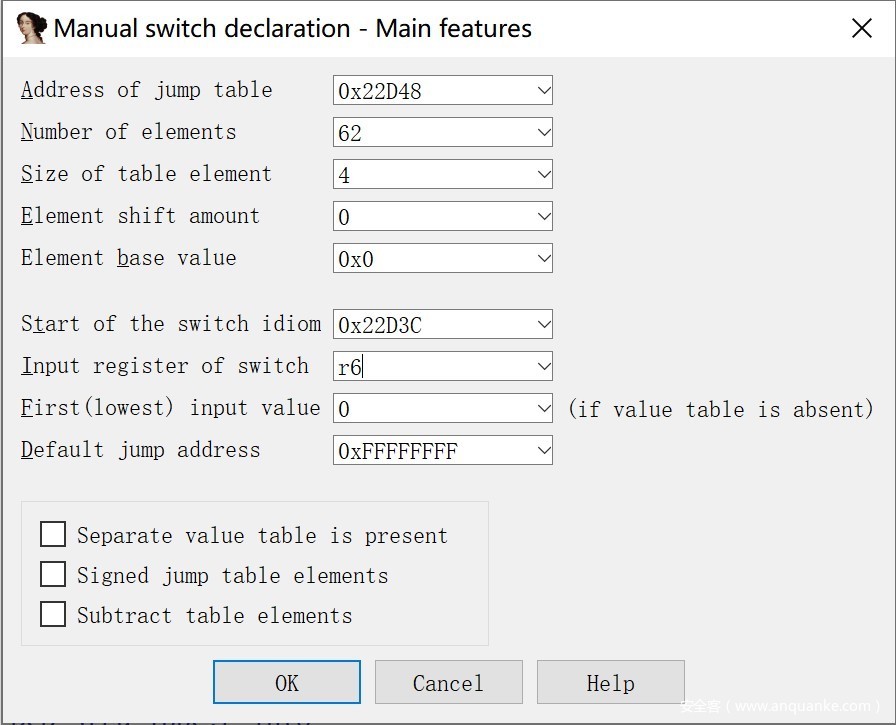896x725 pixels.
Task: Focus the input register field containing r6
Action: point(432,367)
